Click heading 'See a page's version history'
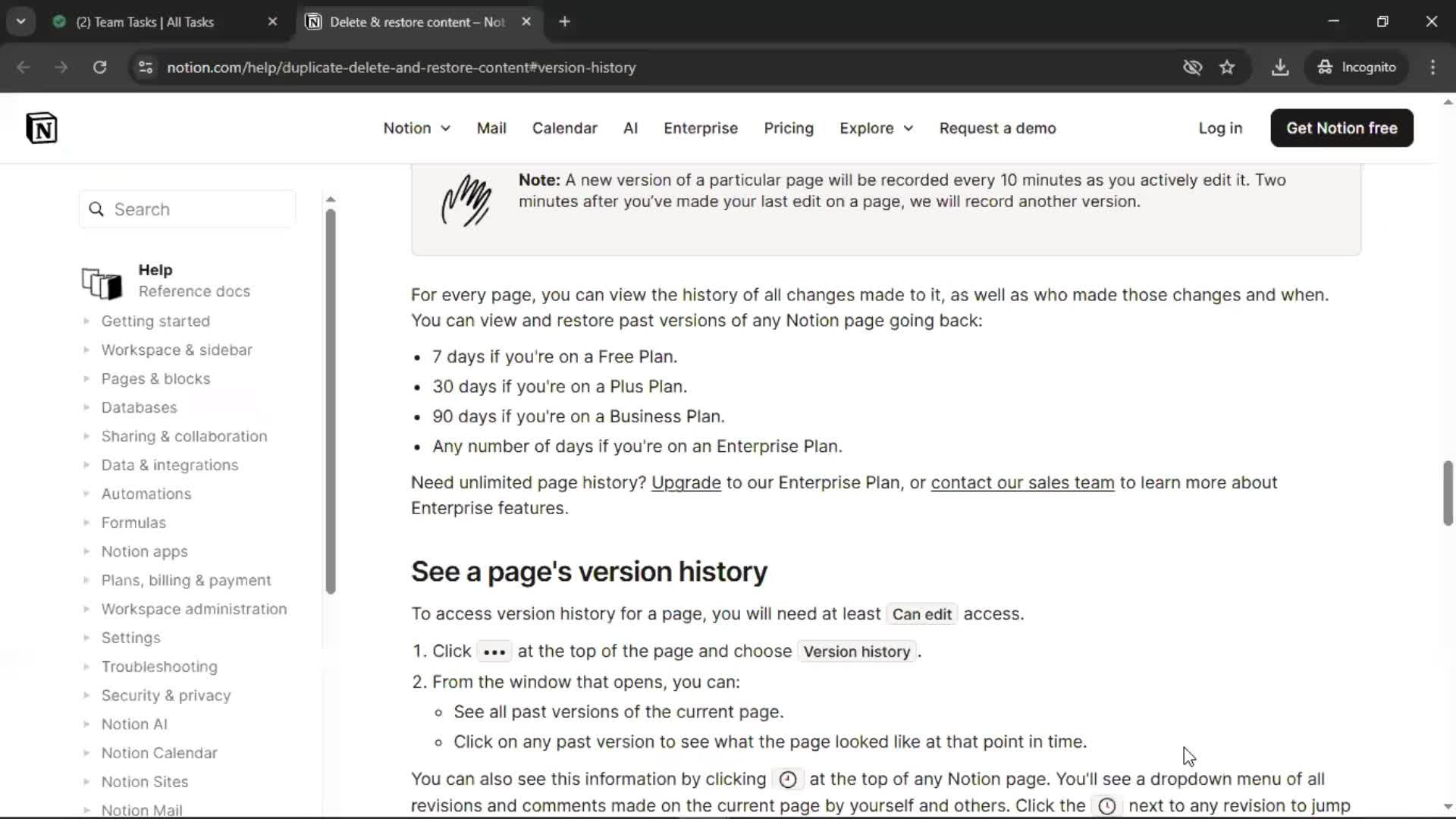The image size is (1456, 819). tap(589, 573)
